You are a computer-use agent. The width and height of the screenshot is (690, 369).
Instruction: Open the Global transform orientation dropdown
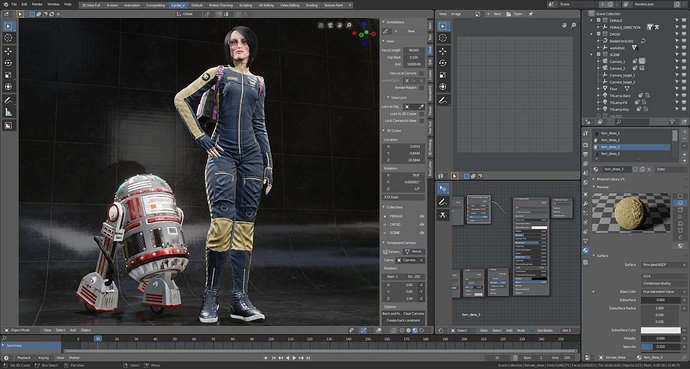point(189,14)
